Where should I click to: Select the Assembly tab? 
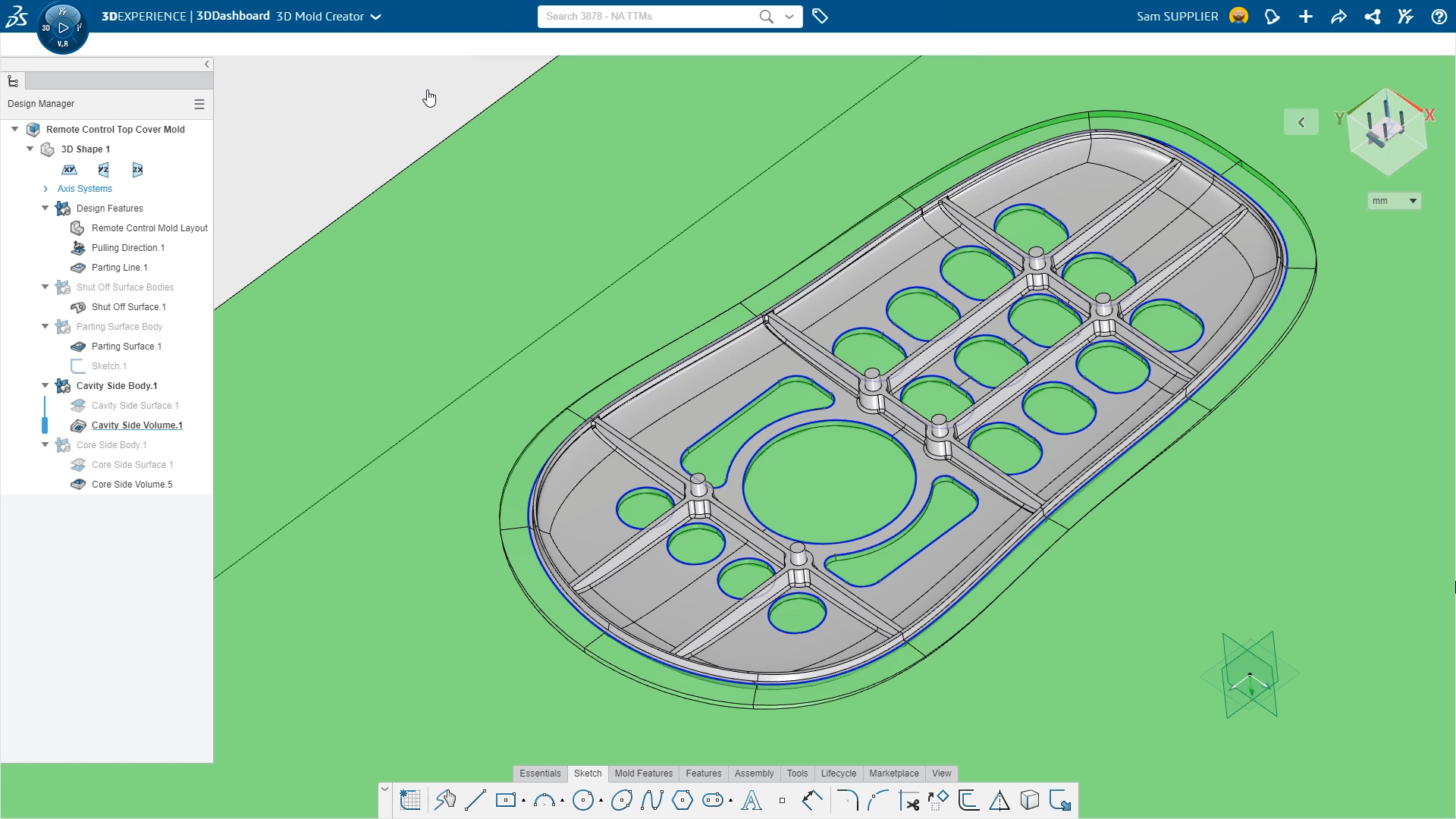[753, 773]
